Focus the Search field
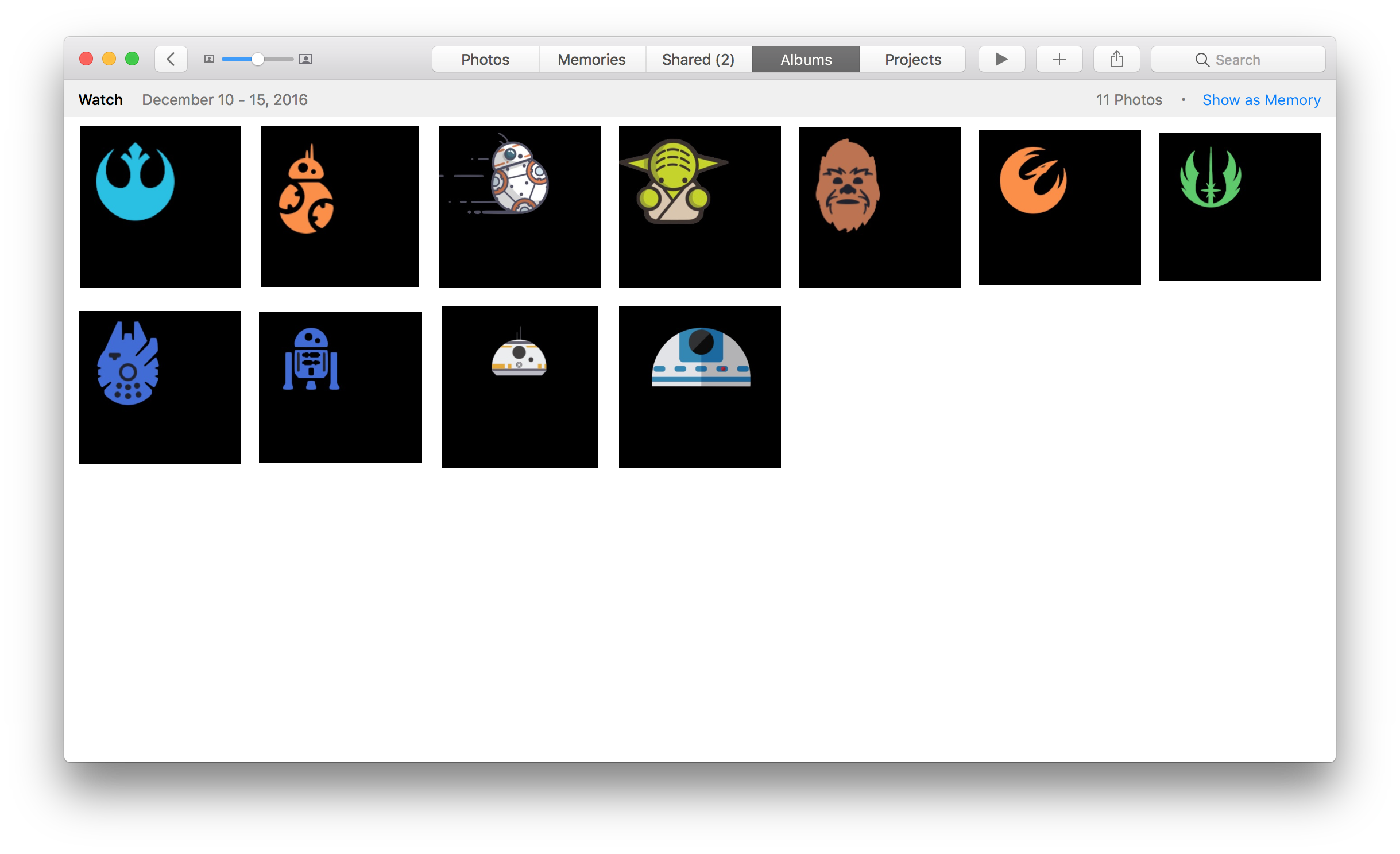The image size is (1400, 854). tap(1239, 59)
